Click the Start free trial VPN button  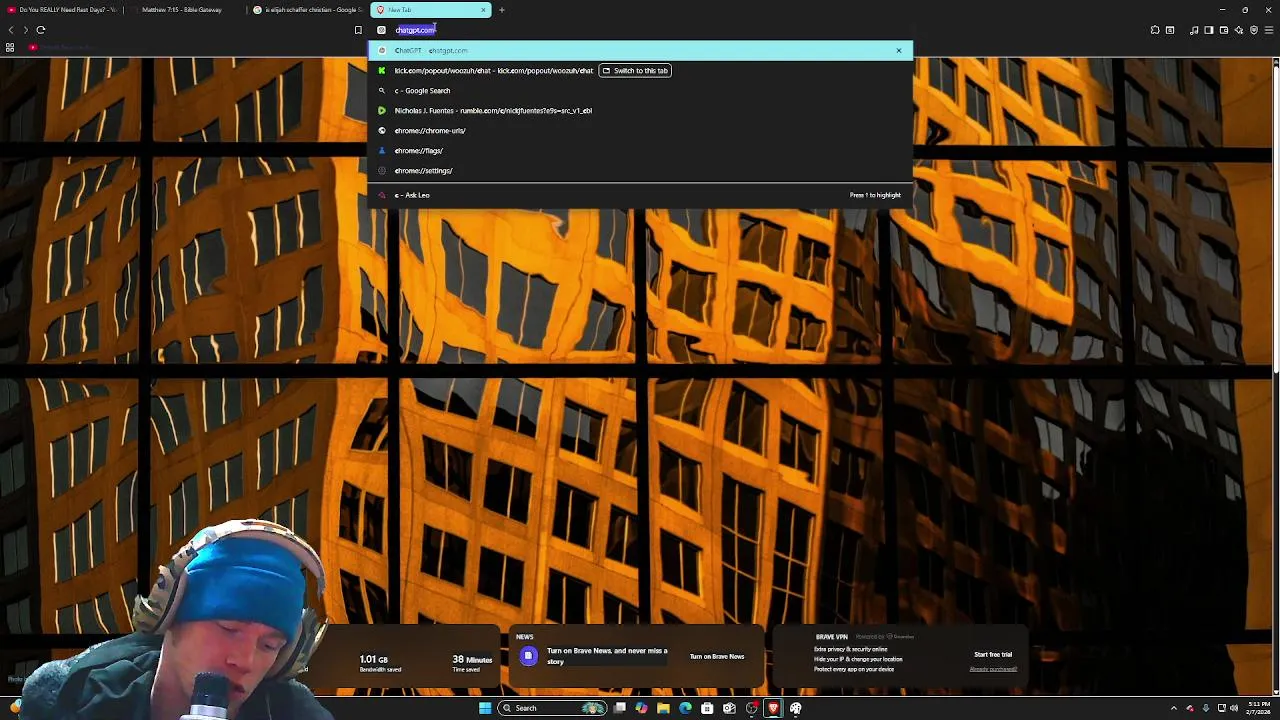993,655
